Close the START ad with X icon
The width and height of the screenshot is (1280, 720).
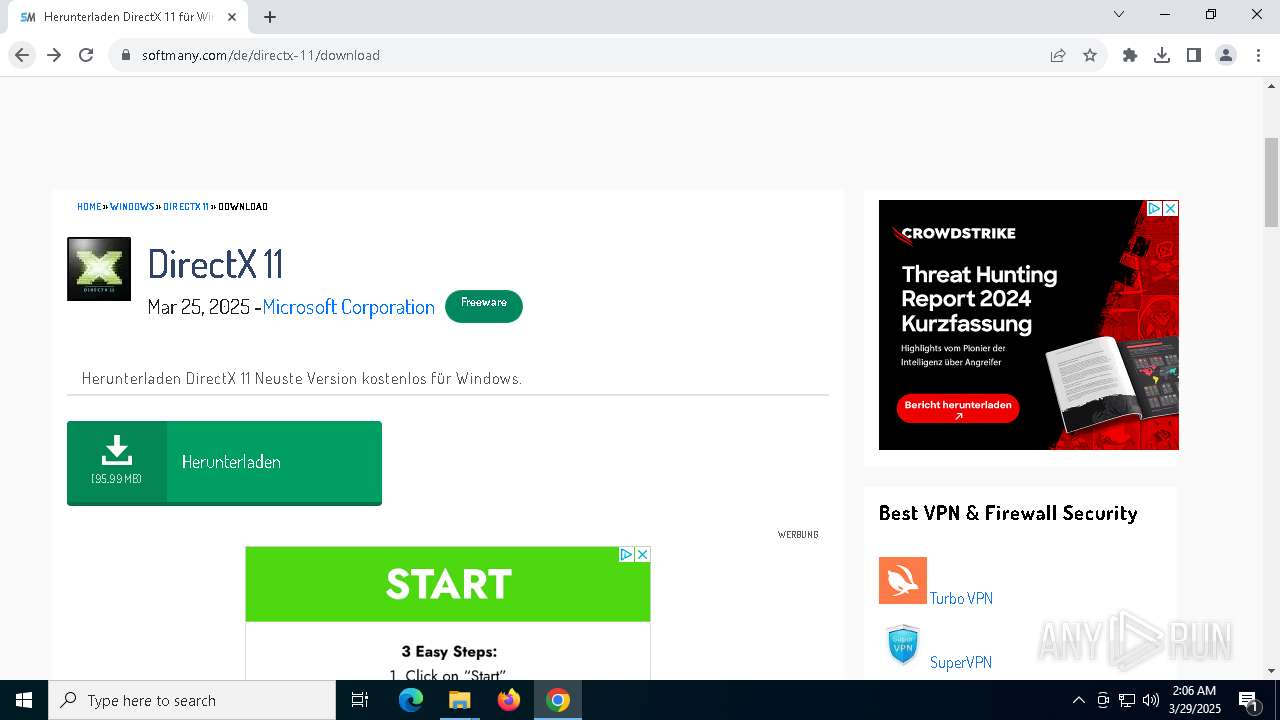click(643, 554)
